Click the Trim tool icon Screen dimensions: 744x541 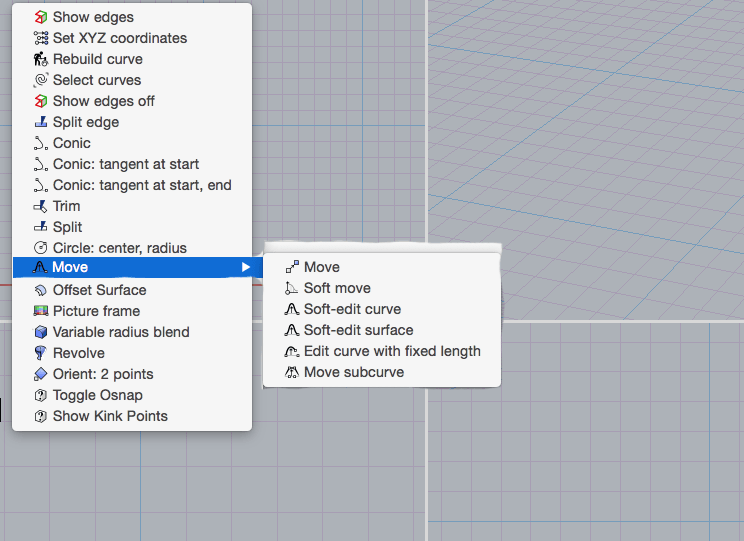click(x=41, y=206)
